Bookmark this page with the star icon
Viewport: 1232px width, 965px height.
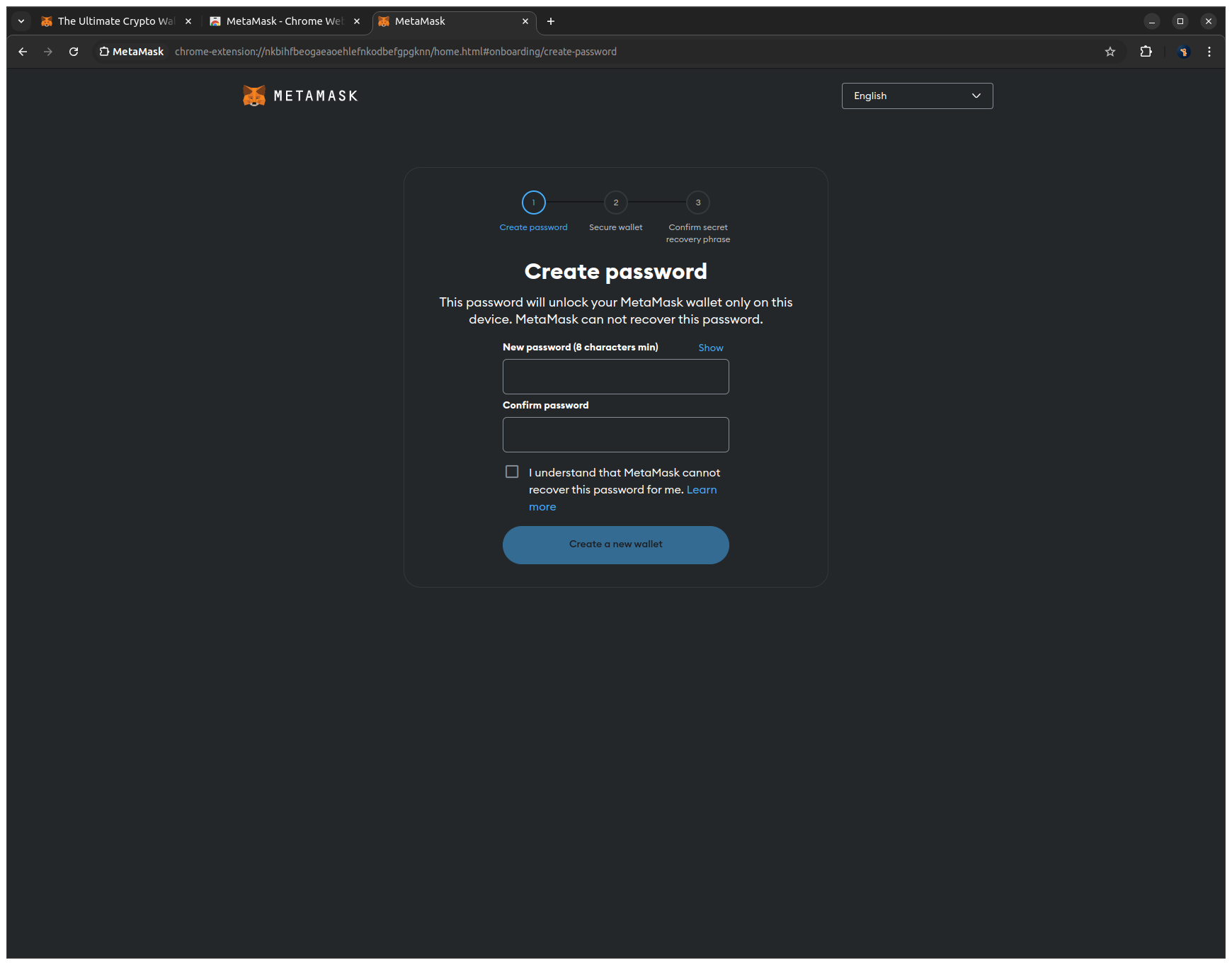[x=1110, y=52]
